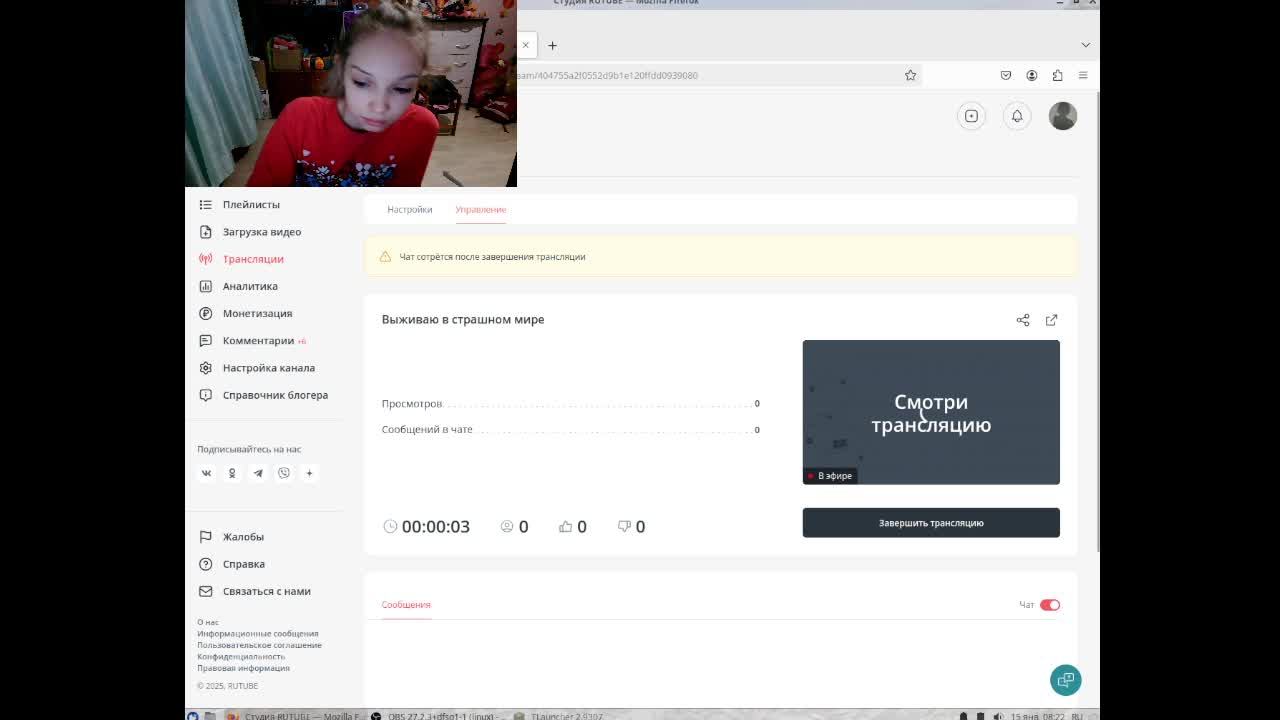Open stream in new window icon

(1051, 320)
